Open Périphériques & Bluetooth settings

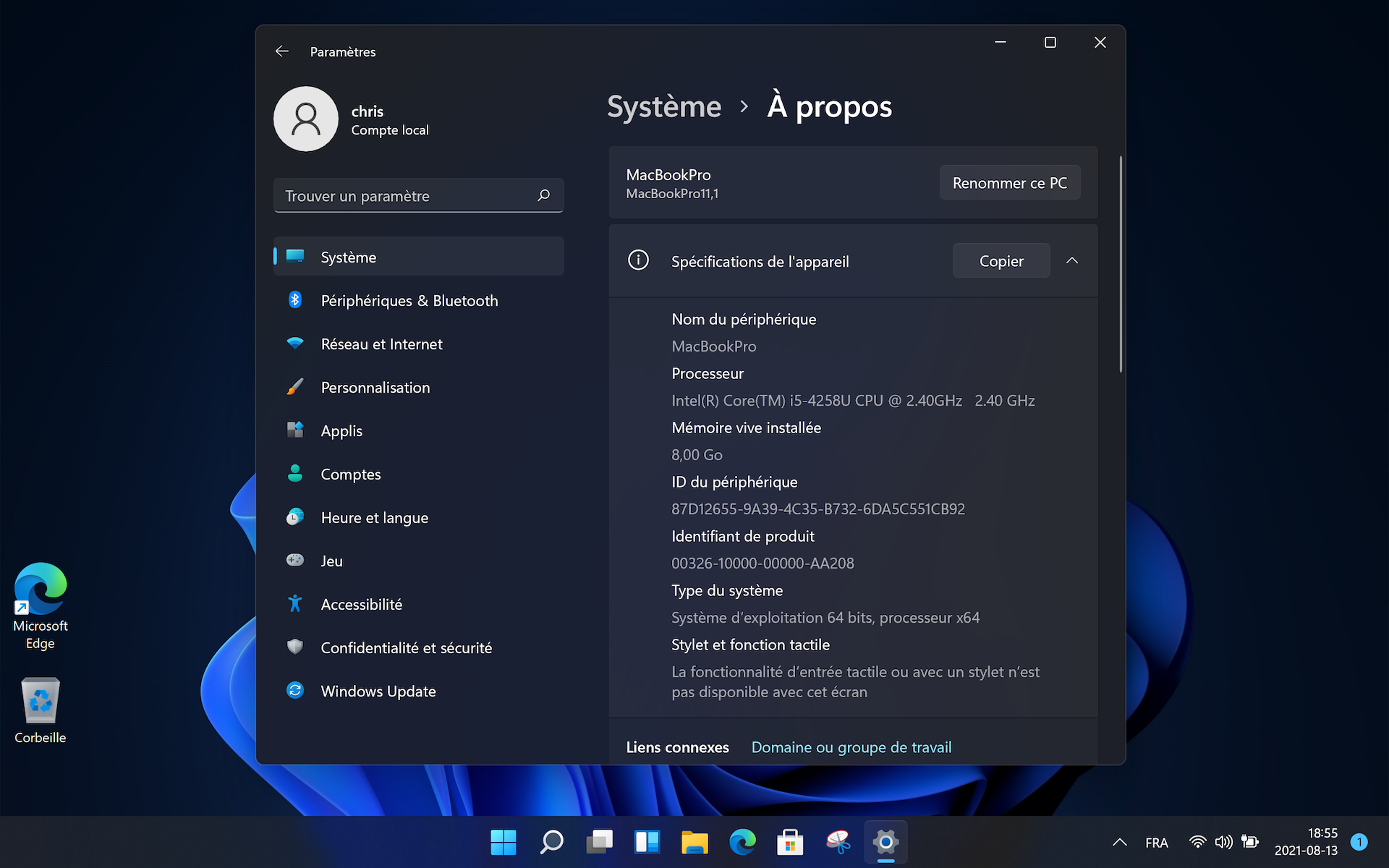[x=419, y=300]
